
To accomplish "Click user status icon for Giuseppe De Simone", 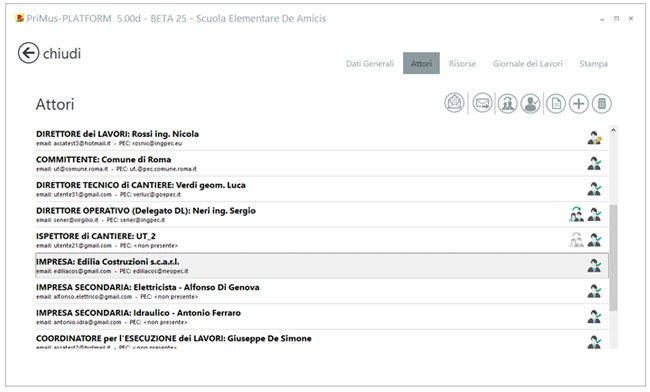I will coord(594,342).
